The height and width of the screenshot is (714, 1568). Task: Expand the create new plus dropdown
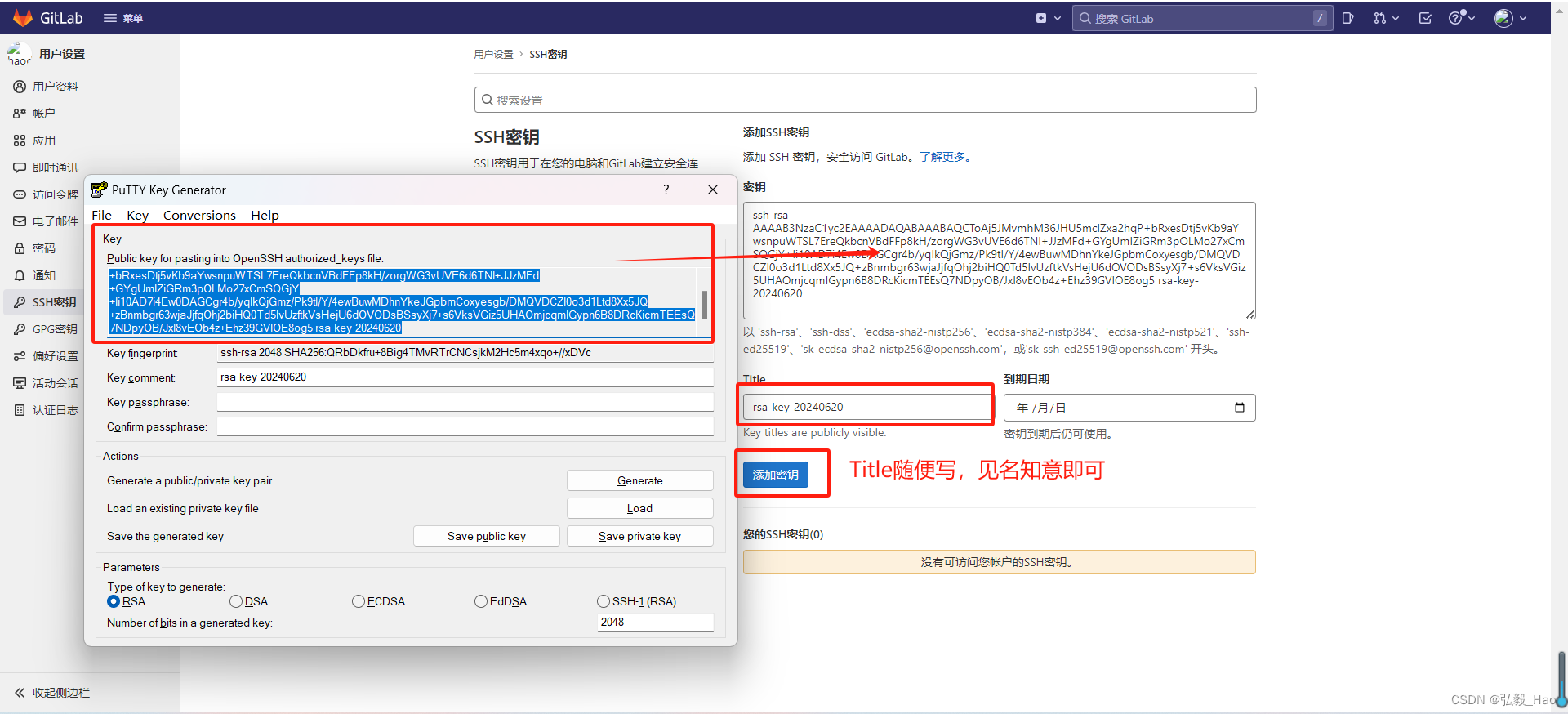click(x=1048, y=18)
